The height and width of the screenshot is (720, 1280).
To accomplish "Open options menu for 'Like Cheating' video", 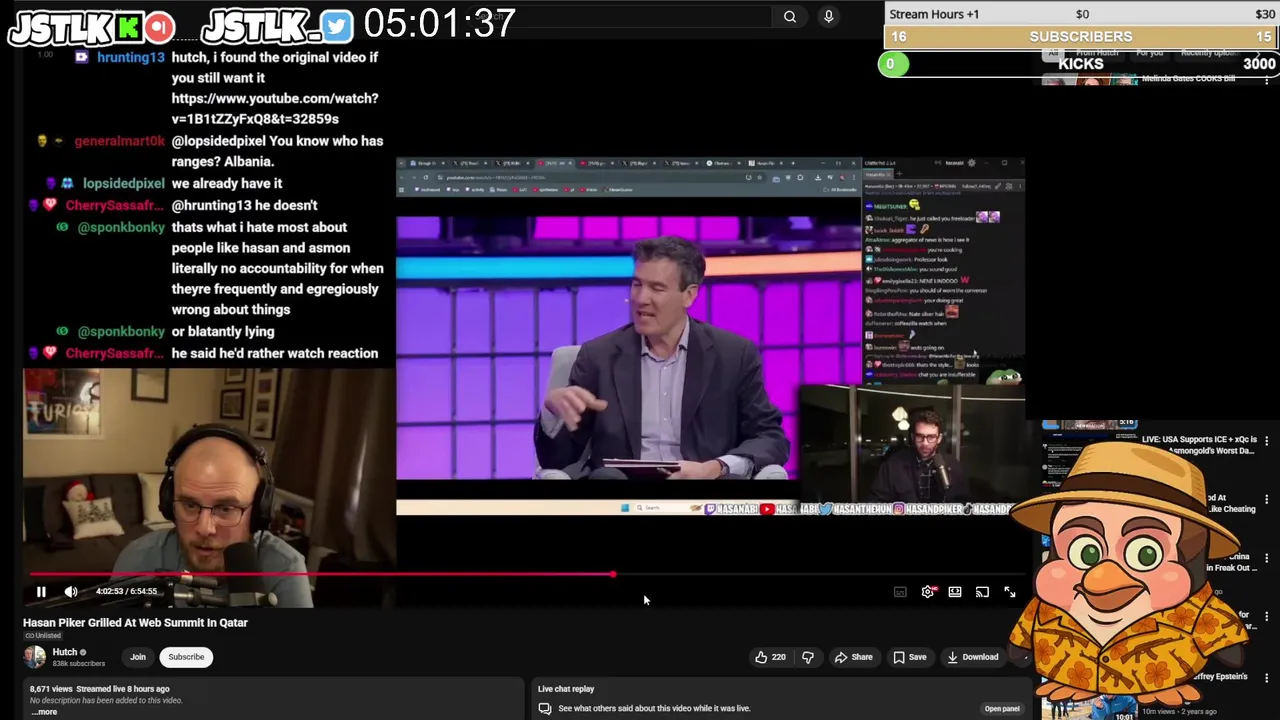I will pos(1266,499).
